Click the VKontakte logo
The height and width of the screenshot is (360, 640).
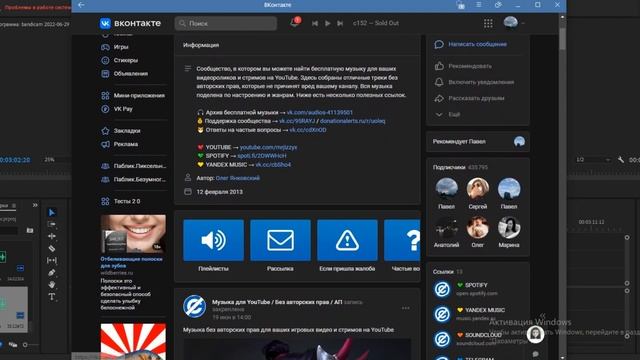(x=130, y=23)
